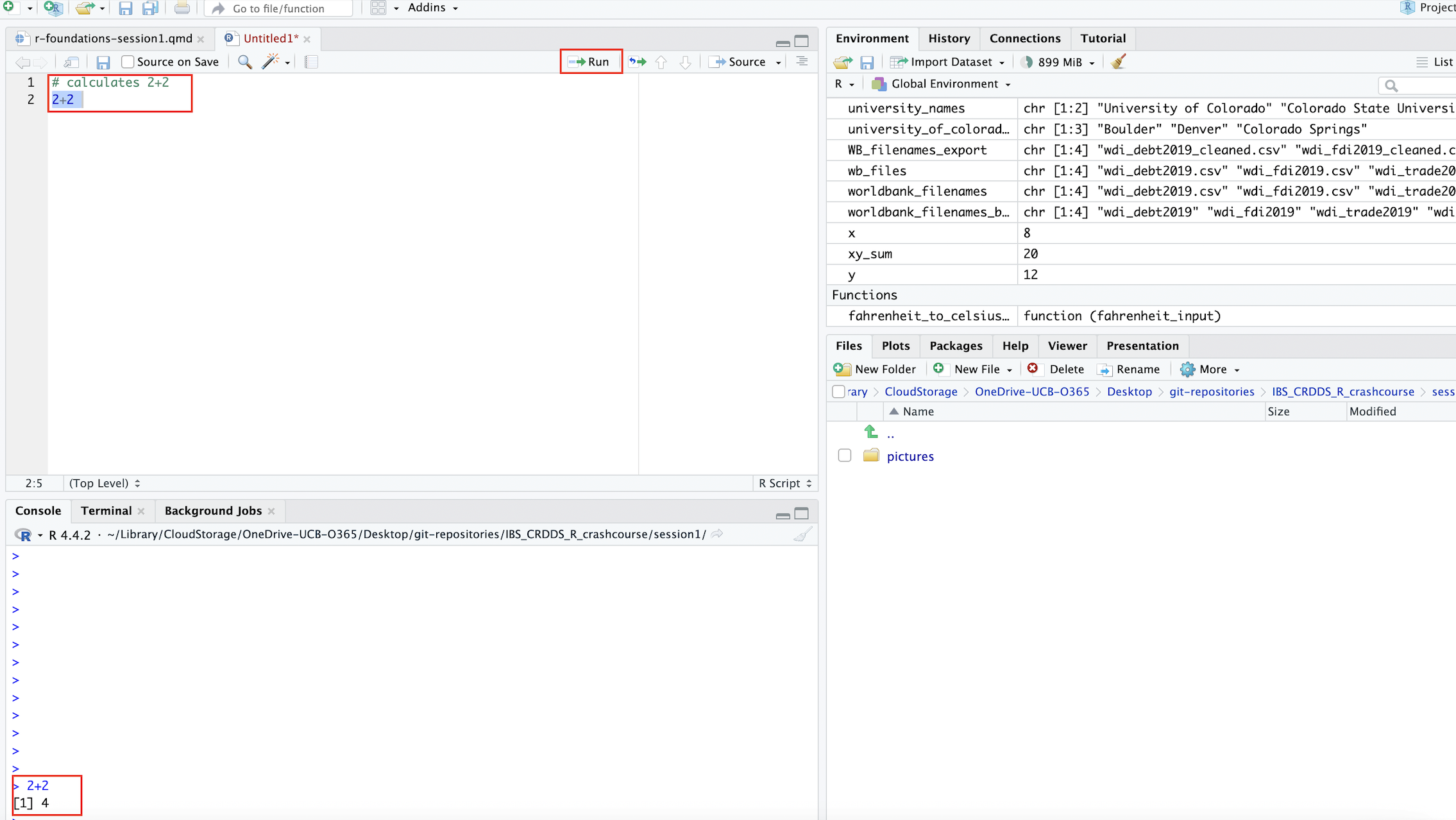Enable the Source on Save checkbox
The height and width of the screenshot is (820, 1456).
coord(128,62)
